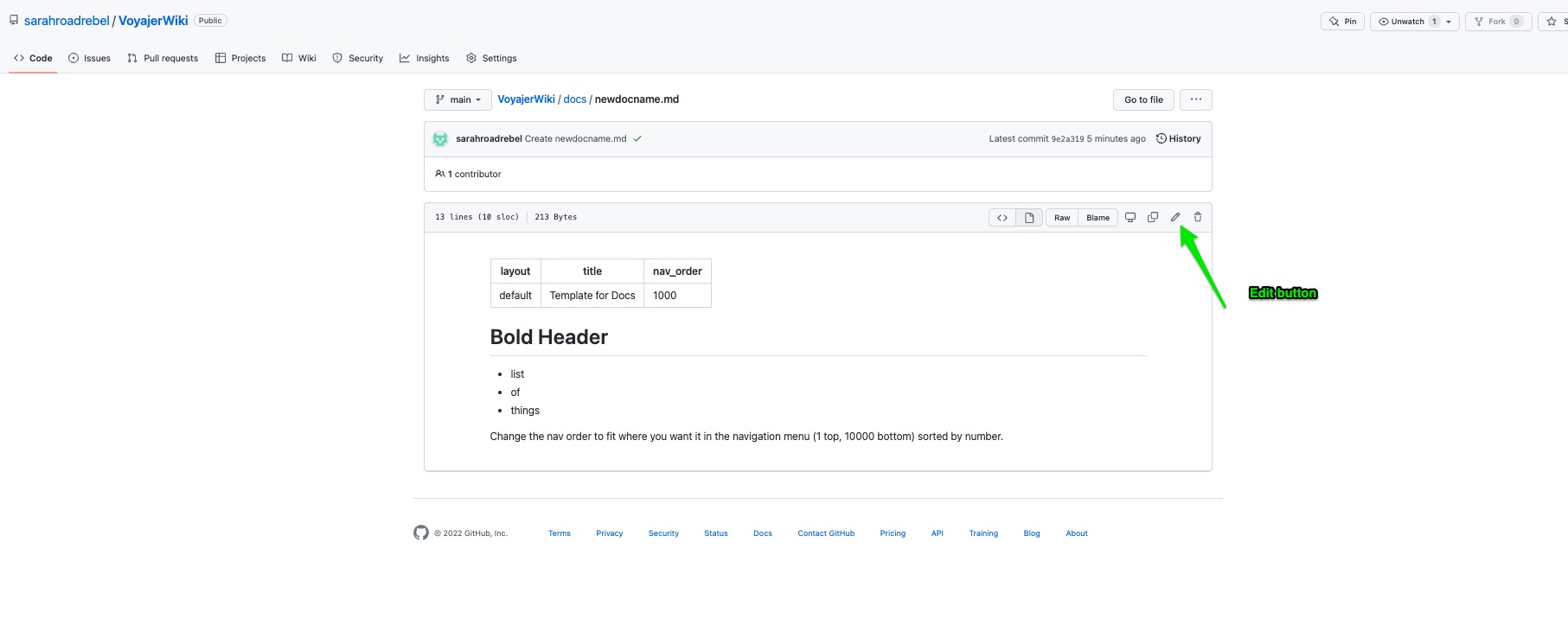Open the three-dot more options menu
This screenshot has height=619, width=1568.
[1196, 99]
